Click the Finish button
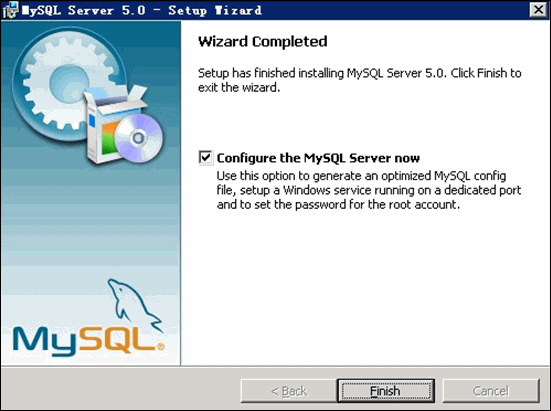551x411 pixels. pos(386,391)
